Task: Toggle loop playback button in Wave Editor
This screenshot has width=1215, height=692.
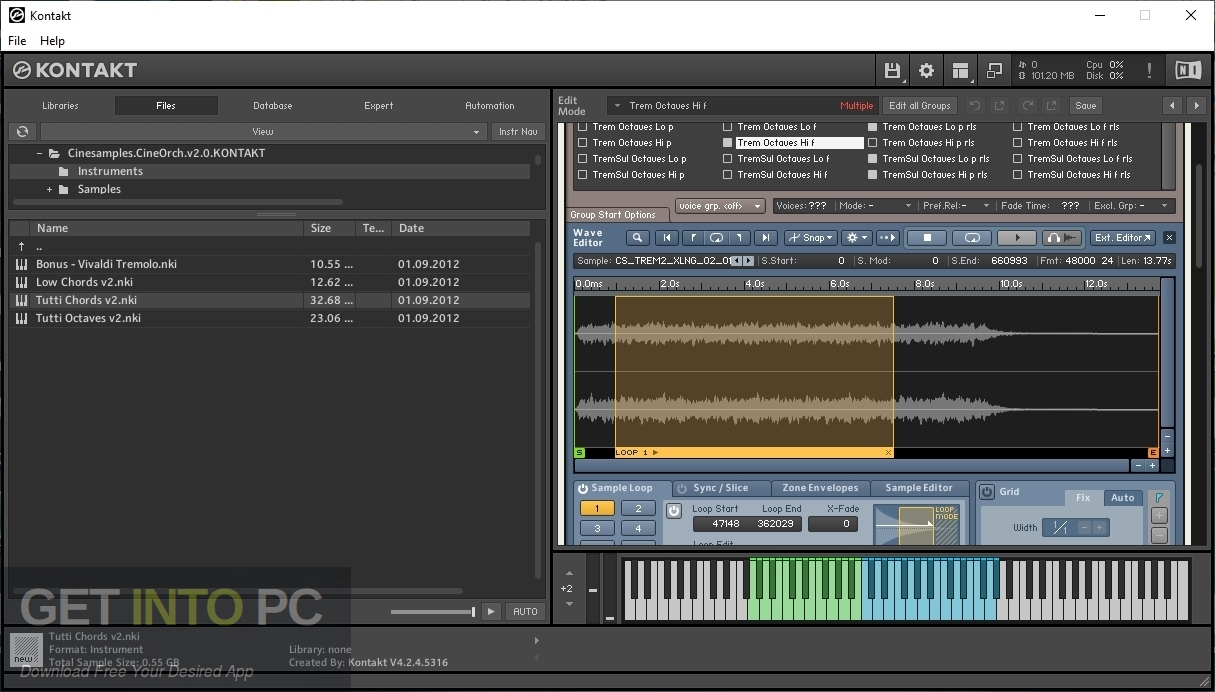Action: pos(971,238)
